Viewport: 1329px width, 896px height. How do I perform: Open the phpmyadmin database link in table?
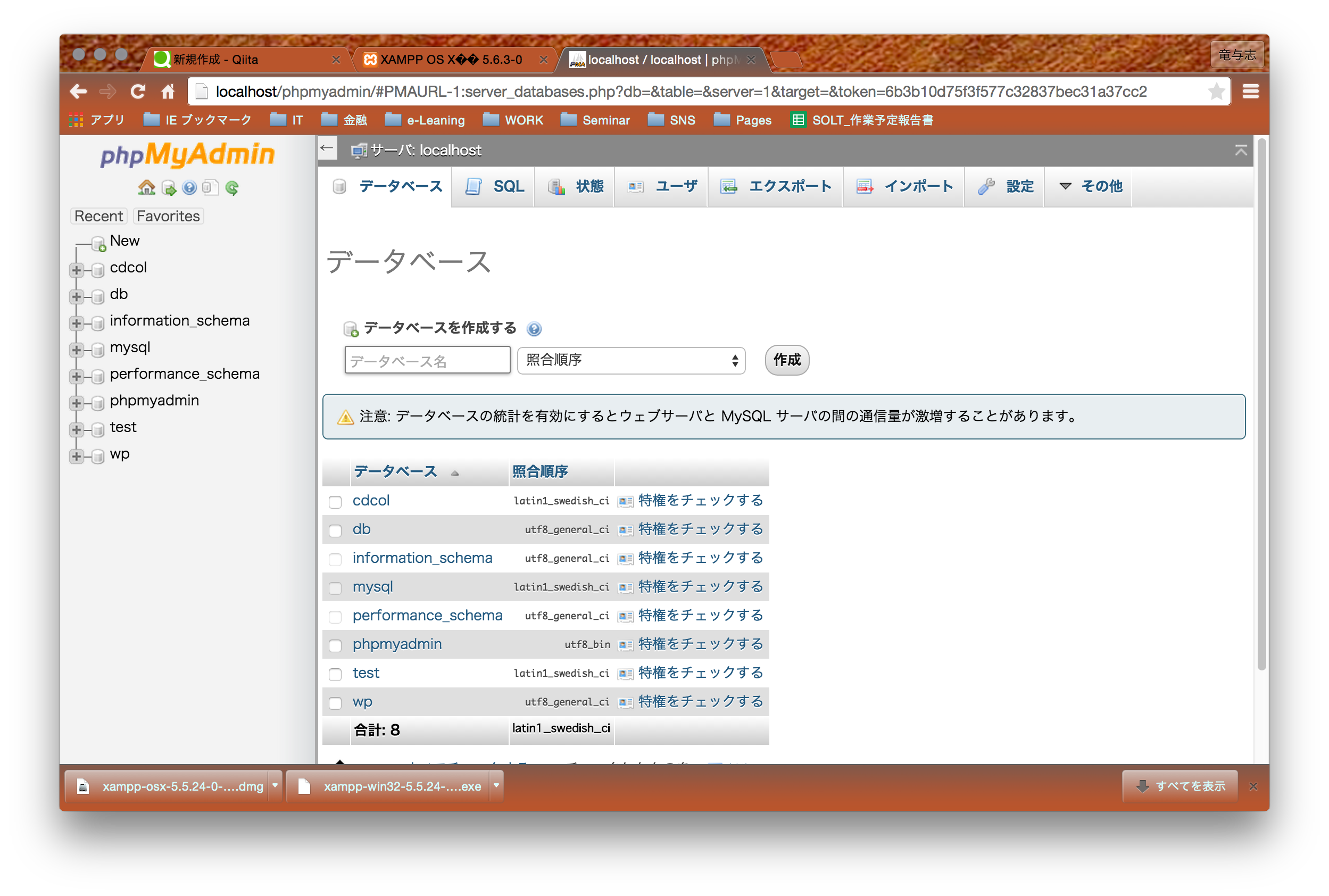pos(396,644)
